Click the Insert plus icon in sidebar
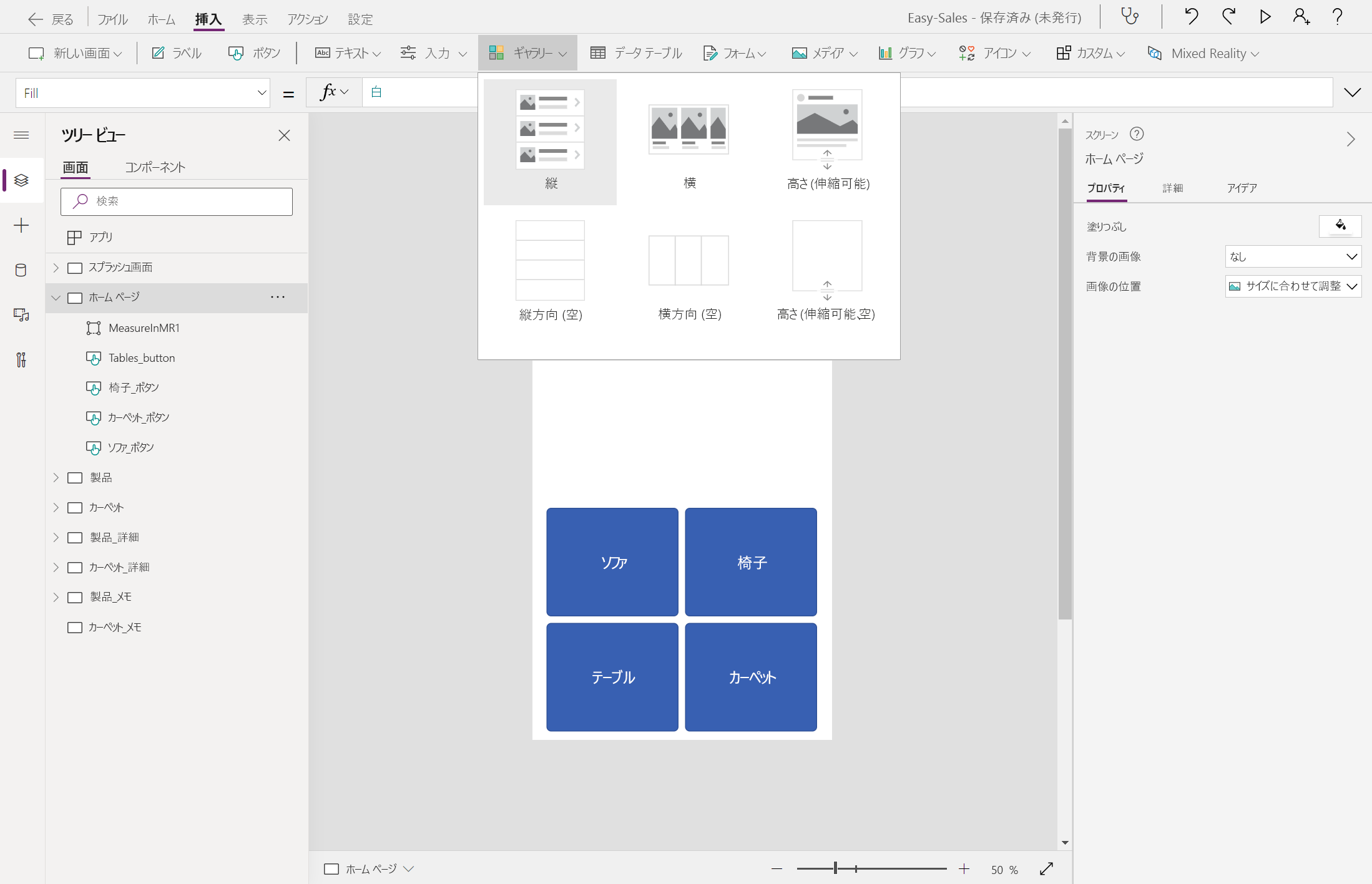The image size is (1372, 884). 21,225
